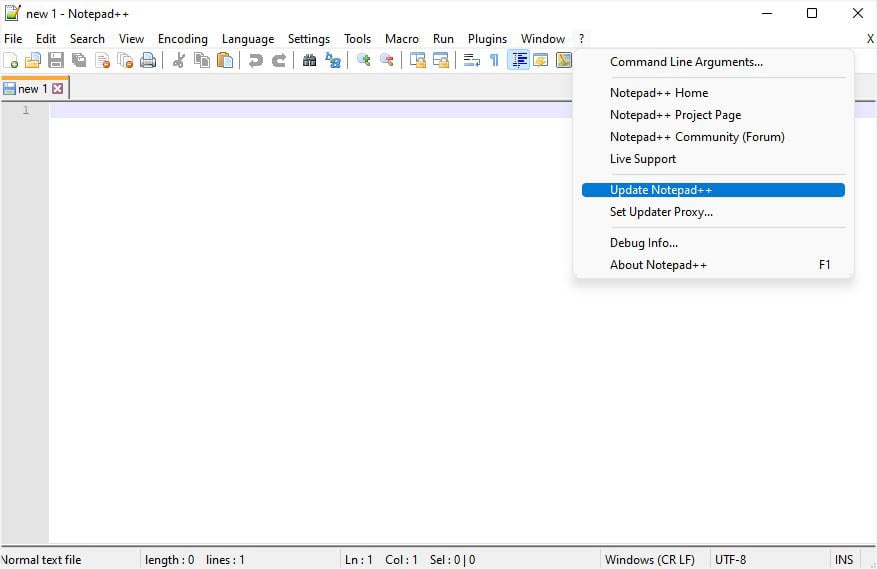The width and height of the screenshot is (877, 569).
Task: Open the Macro menu
Action: coord(402,39)
